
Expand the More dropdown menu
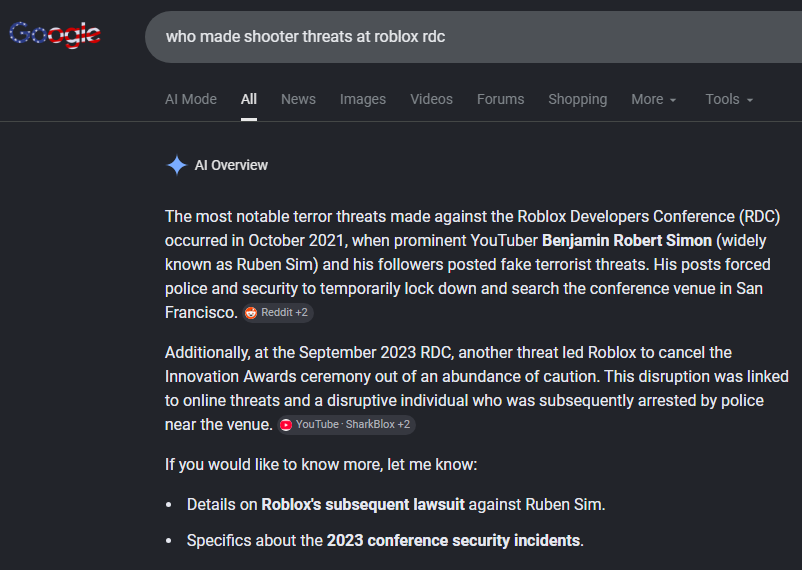[x=654, y=99]
